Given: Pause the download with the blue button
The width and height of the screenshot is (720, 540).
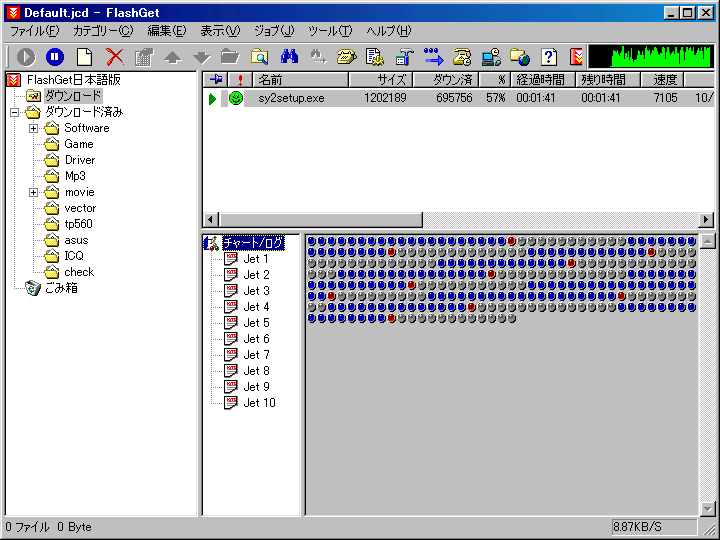Looking at the screenshot, I should point(55,57).
